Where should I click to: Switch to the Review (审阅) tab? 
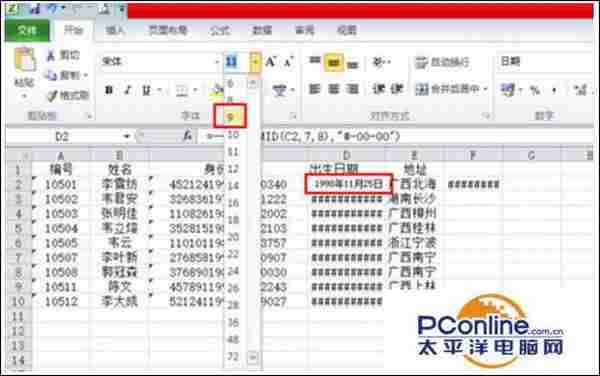[x=305, y=30]
